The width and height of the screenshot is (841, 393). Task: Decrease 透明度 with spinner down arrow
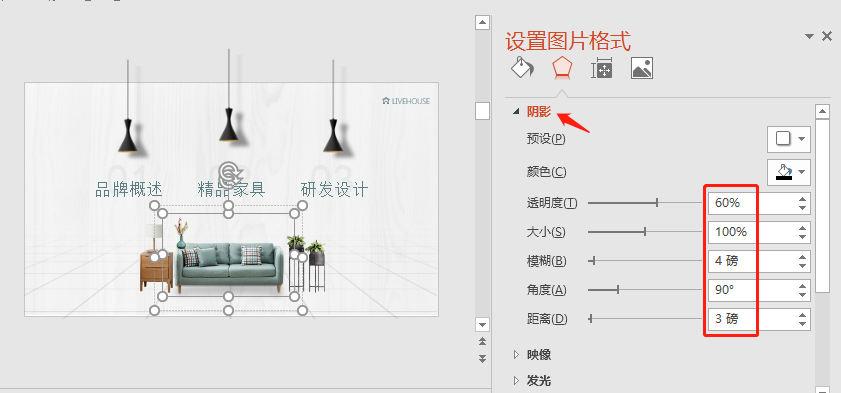(802, 207)
